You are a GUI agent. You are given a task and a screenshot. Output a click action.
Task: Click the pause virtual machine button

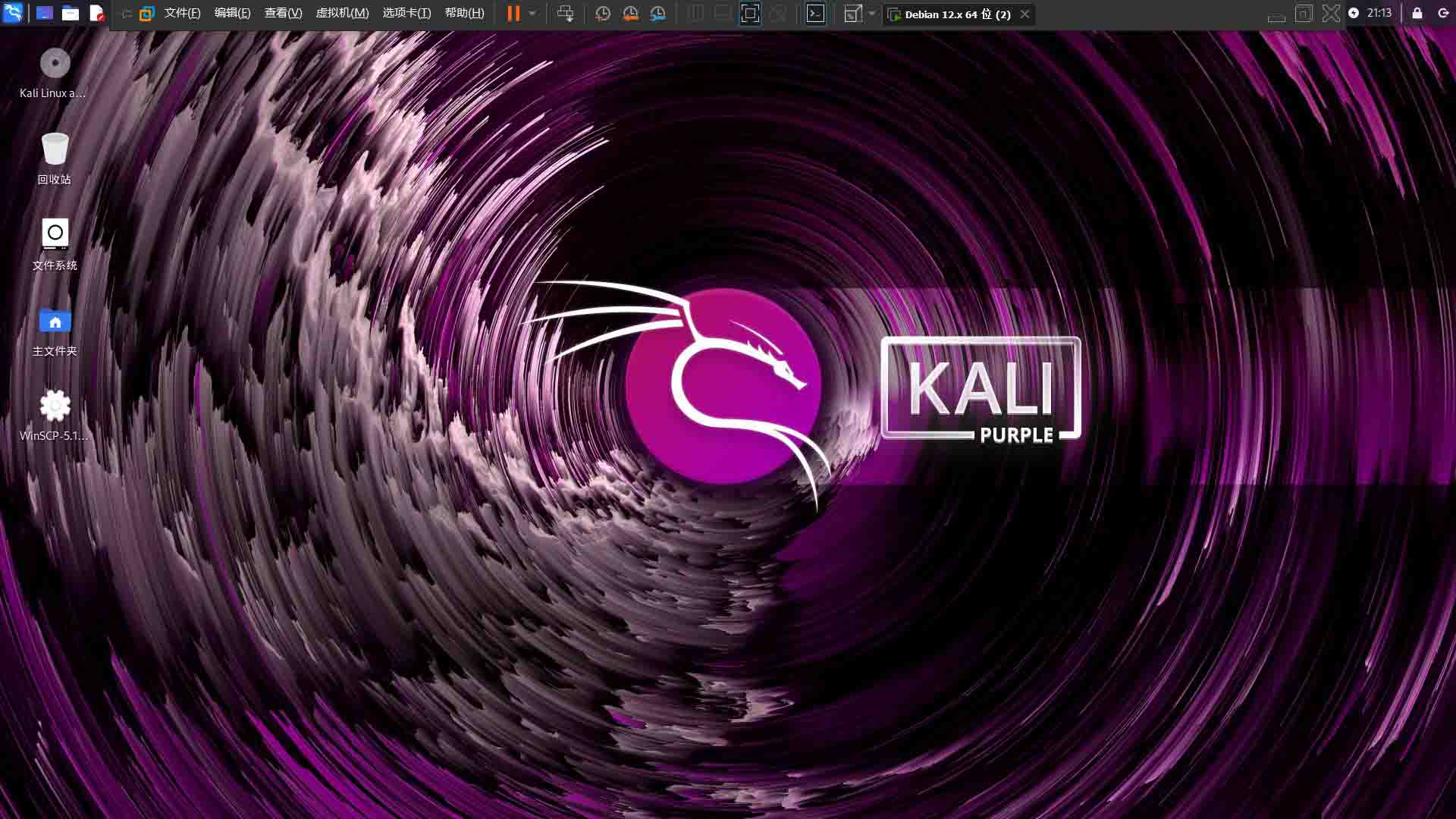(513, 14)
